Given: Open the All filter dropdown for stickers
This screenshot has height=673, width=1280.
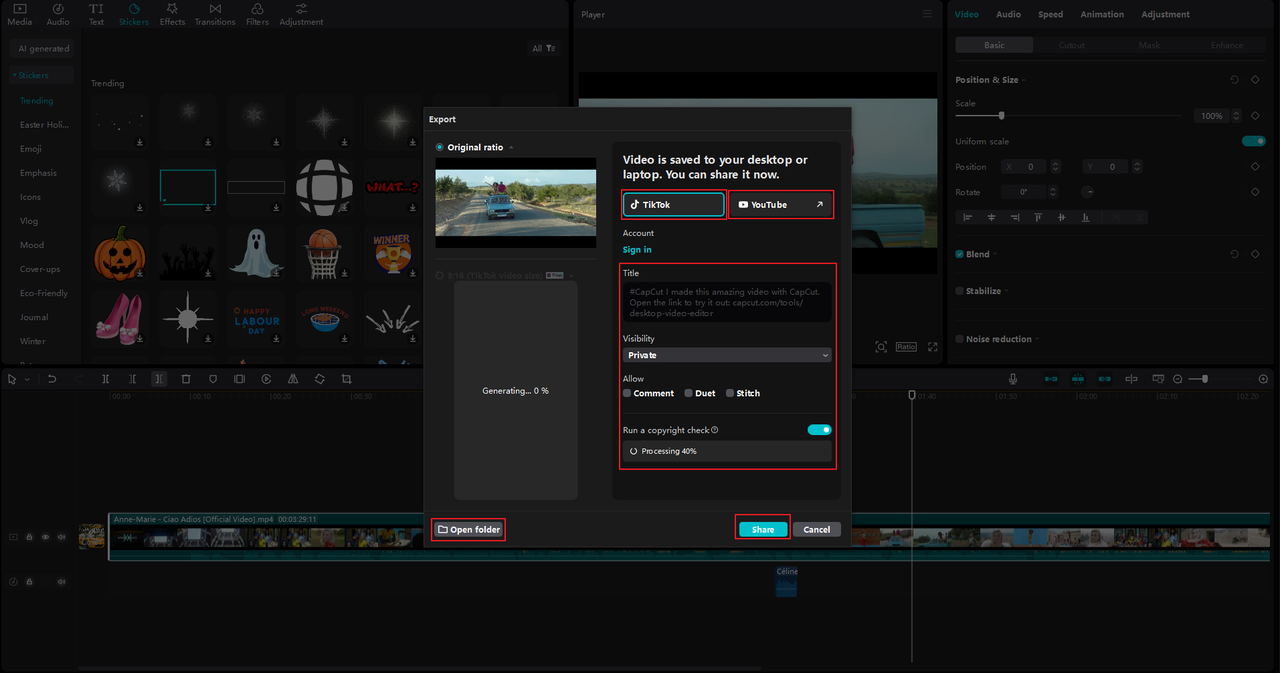Looking at the screenshot, I should pyautogui.click(x=544, y=48).
